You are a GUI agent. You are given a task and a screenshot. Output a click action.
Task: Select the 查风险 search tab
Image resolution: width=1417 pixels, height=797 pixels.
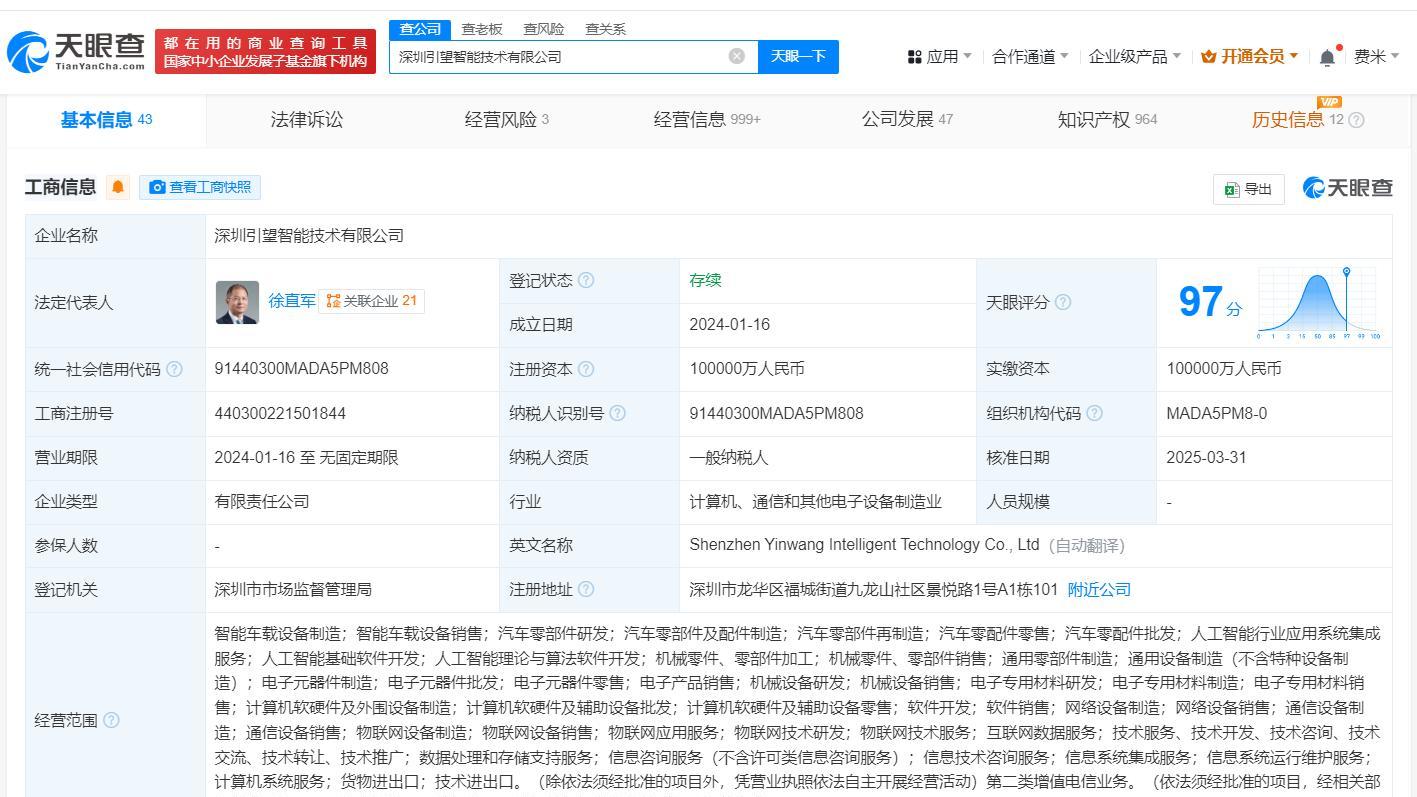tap(544, 29)
